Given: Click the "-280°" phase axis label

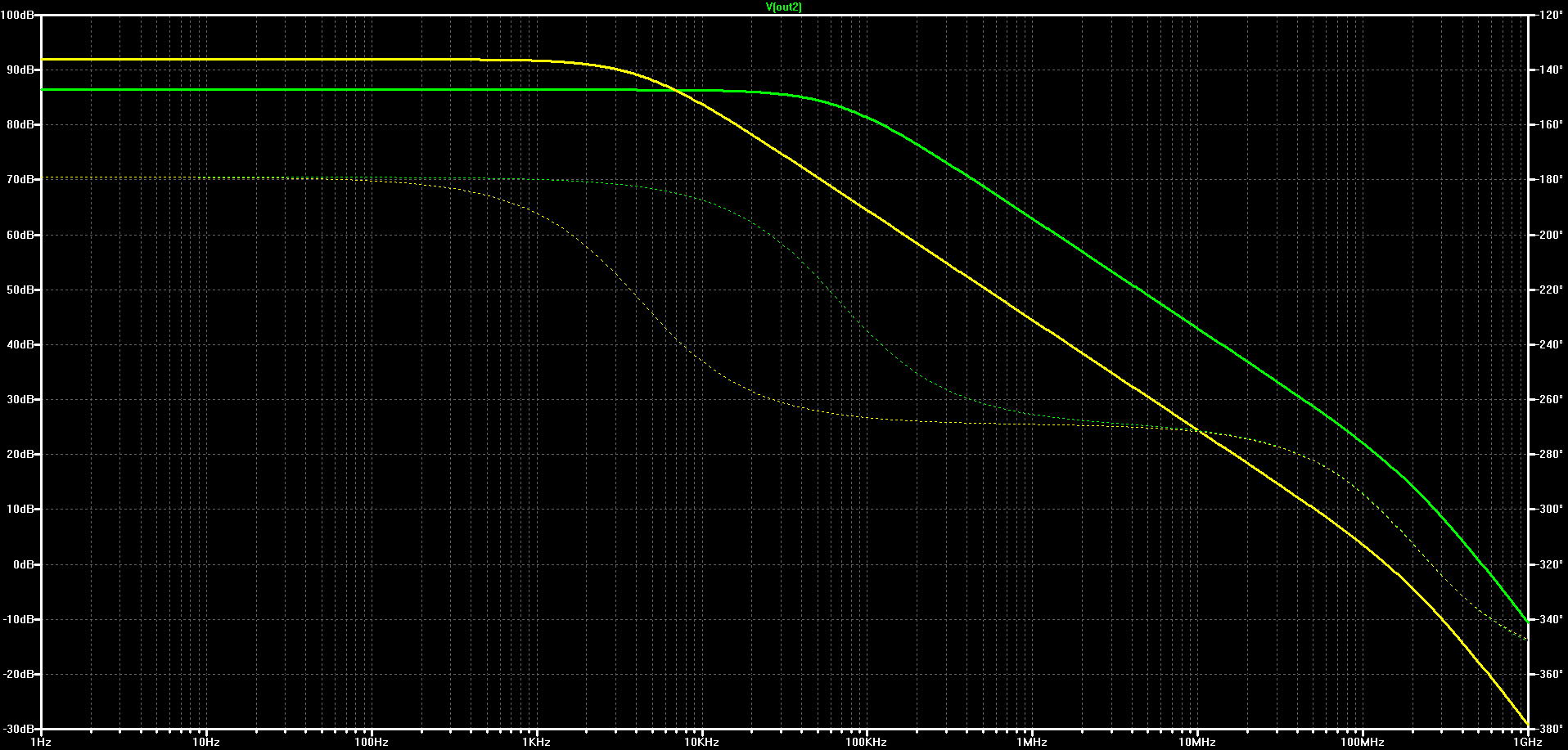Looking at the screenshot, I should [x=1549, y=454].
